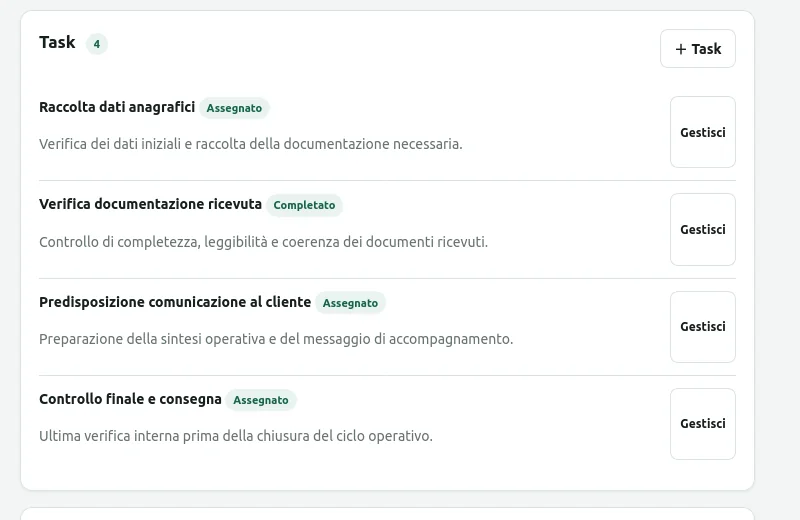Image resolution: width=800 pixels, height=520 pixels.
Task: Click the + Task button
Action: (x=697, y=48)
